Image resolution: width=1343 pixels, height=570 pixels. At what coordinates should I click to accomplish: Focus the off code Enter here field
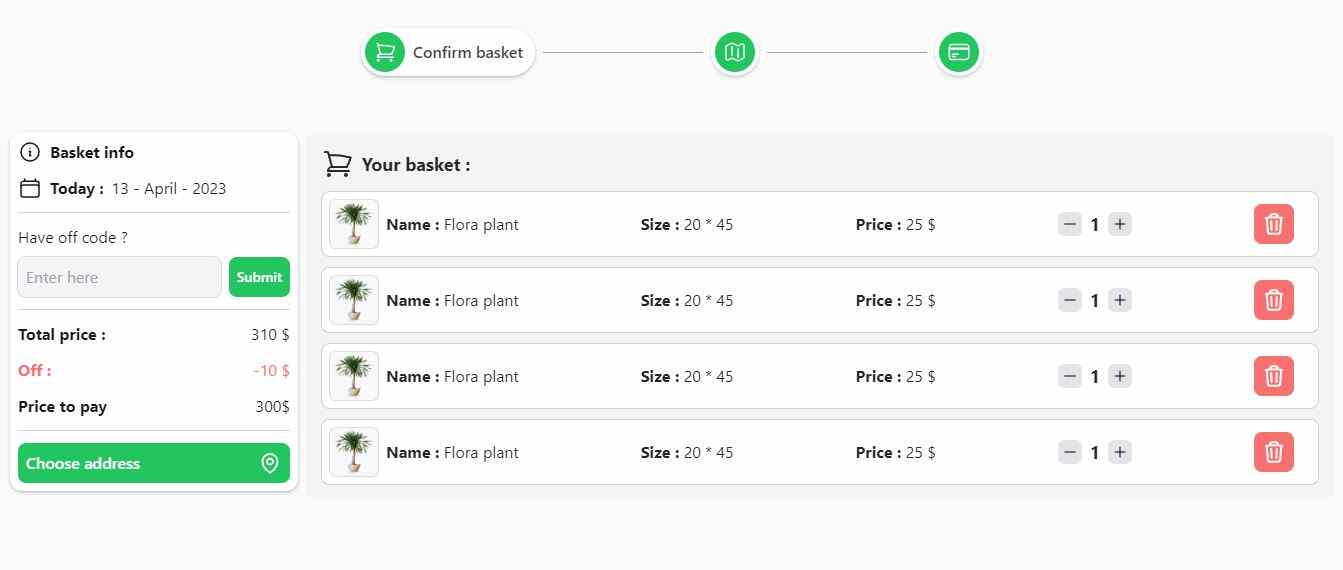click(119, 277)
